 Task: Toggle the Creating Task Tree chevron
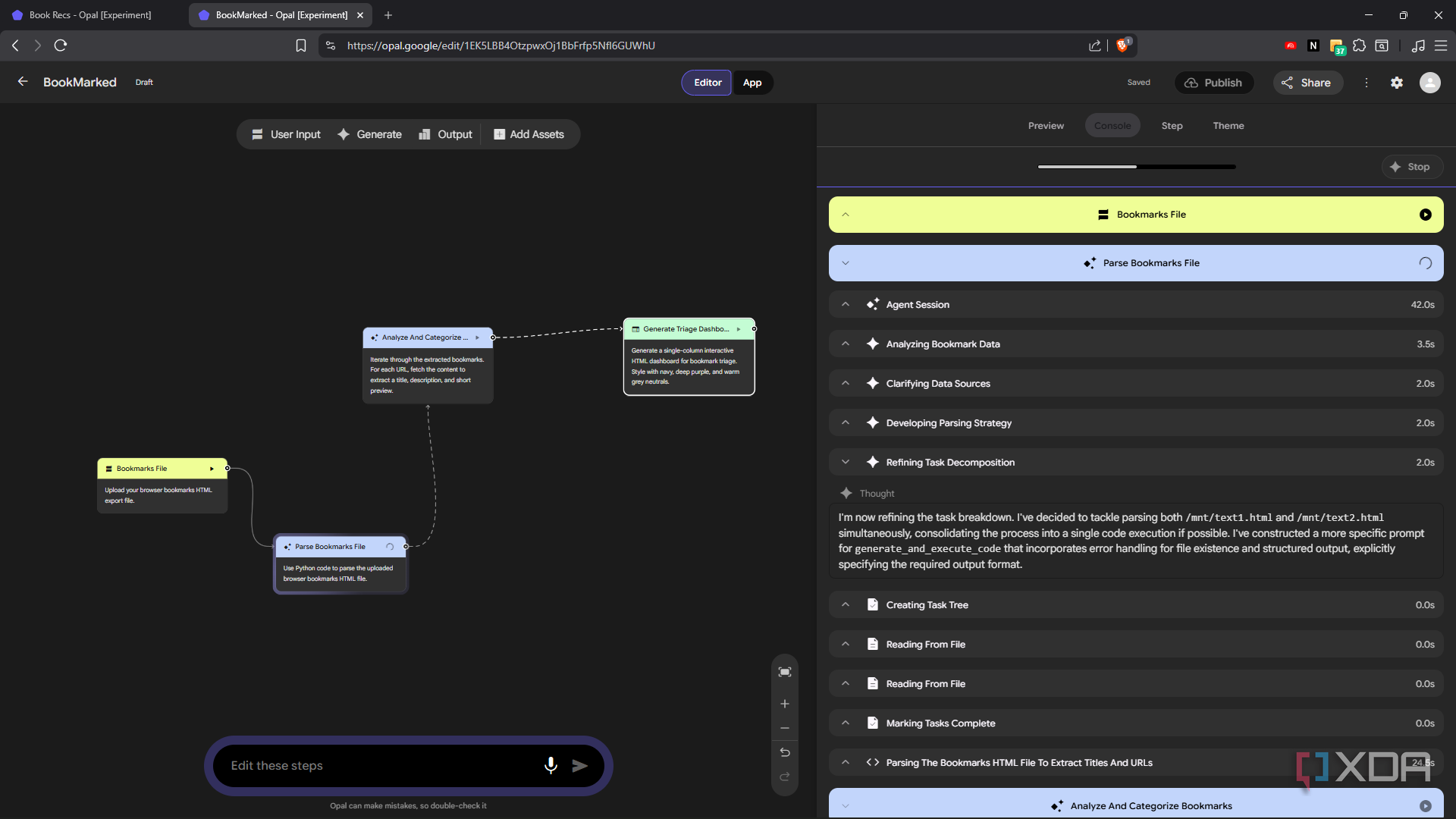tap(846, 604)
